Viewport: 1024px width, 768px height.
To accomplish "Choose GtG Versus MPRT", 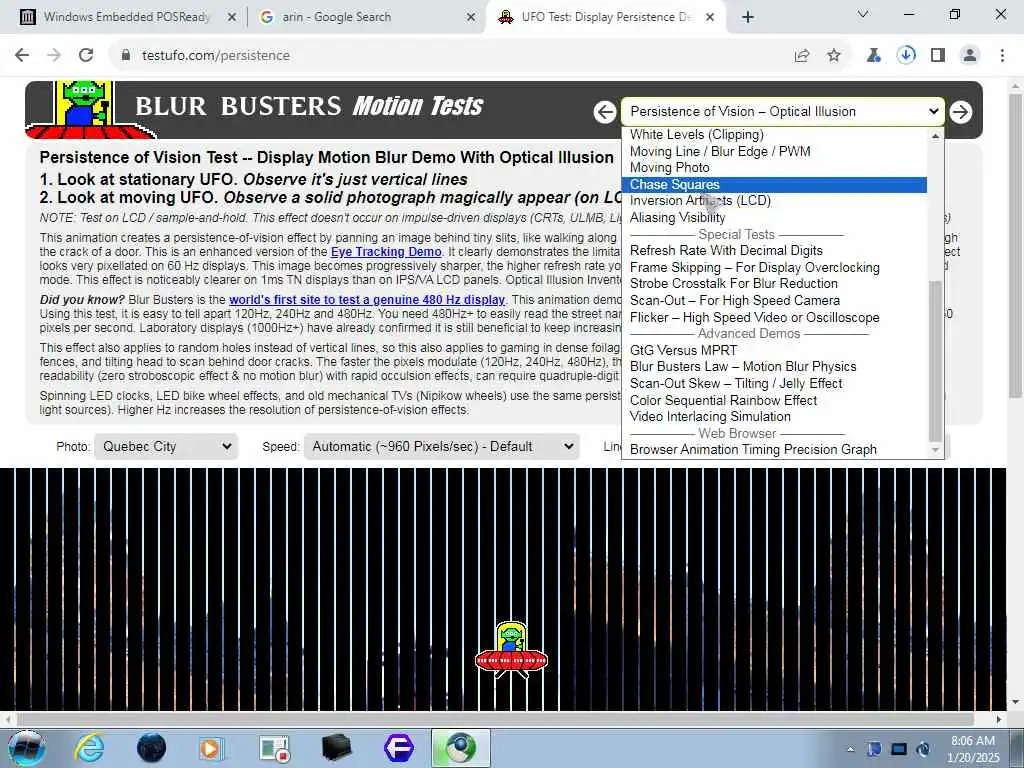I will [774, 351].
